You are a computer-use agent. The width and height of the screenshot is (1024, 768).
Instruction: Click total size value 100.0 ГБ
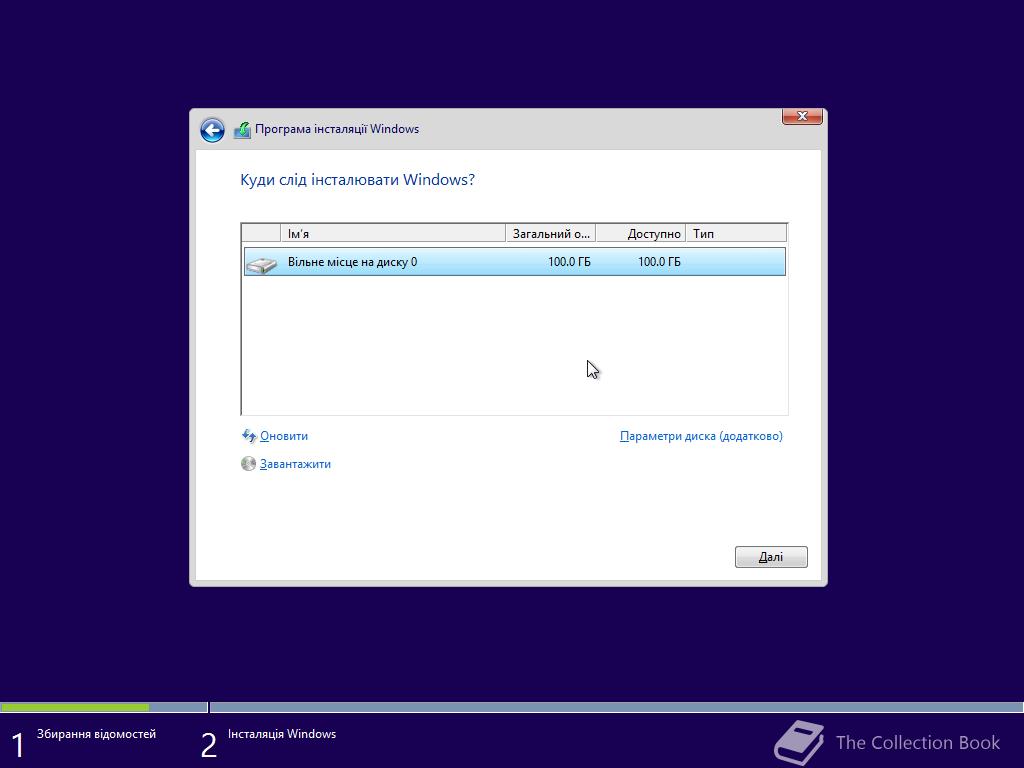[569, 262]
